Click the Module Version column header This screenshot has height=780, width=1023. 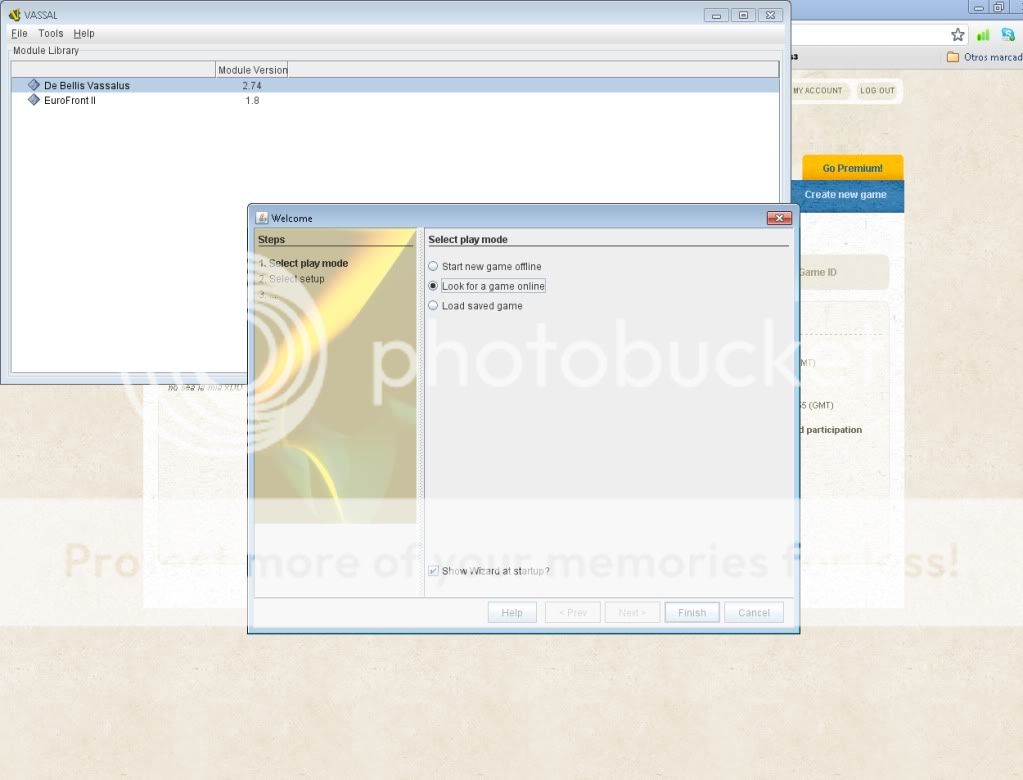252,70
